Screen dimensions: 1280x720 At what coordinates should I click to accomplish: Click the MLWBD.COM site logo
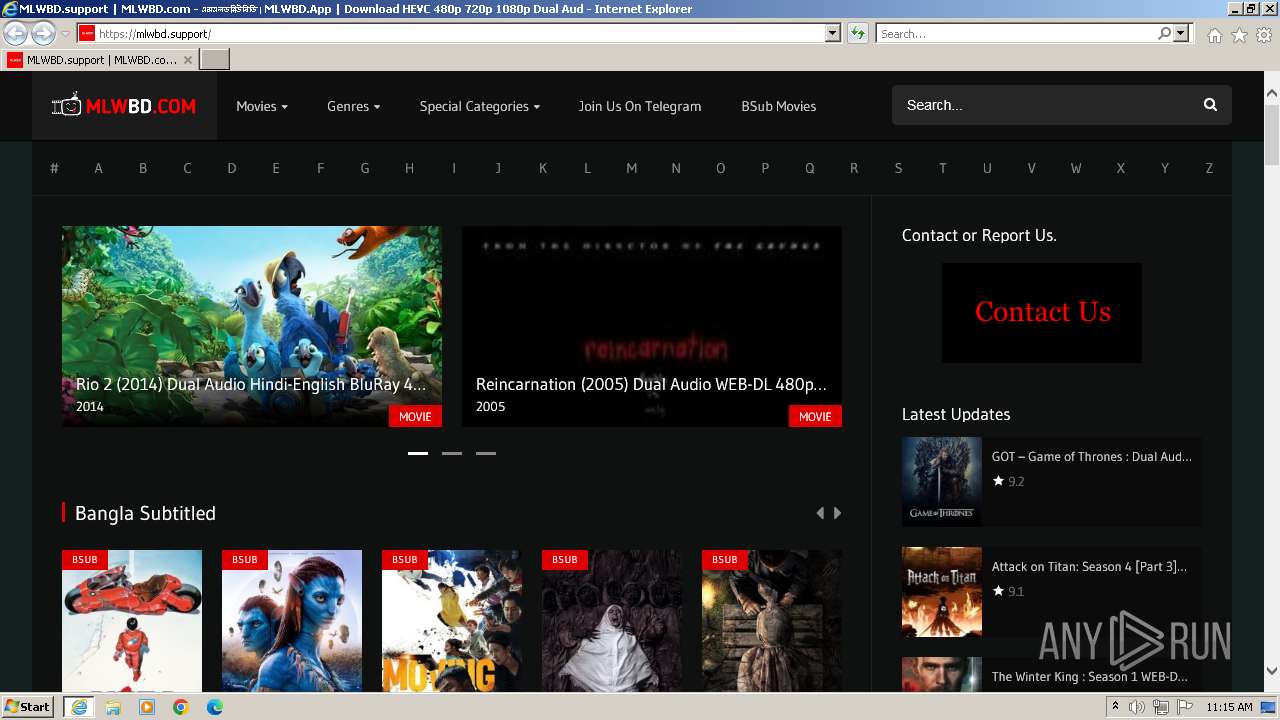point(124,106)
